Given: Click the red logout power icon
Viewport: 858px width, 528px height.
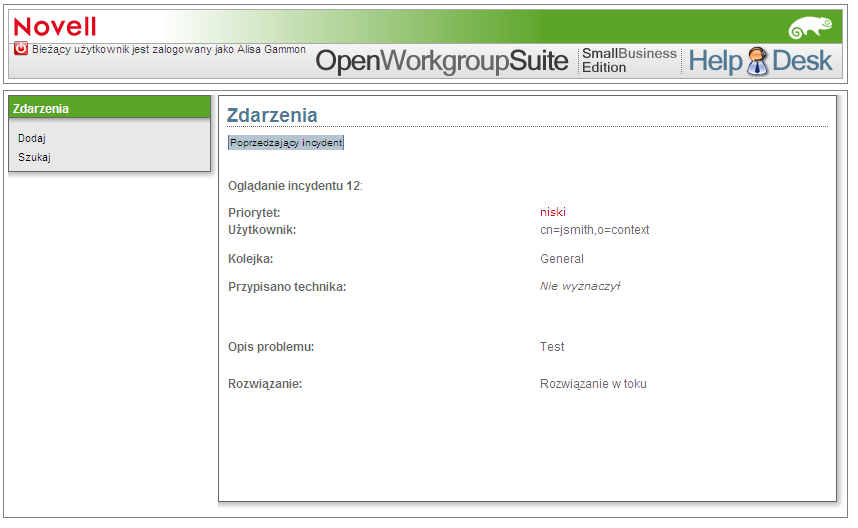Looking at the screenshot, I should 21,49.
